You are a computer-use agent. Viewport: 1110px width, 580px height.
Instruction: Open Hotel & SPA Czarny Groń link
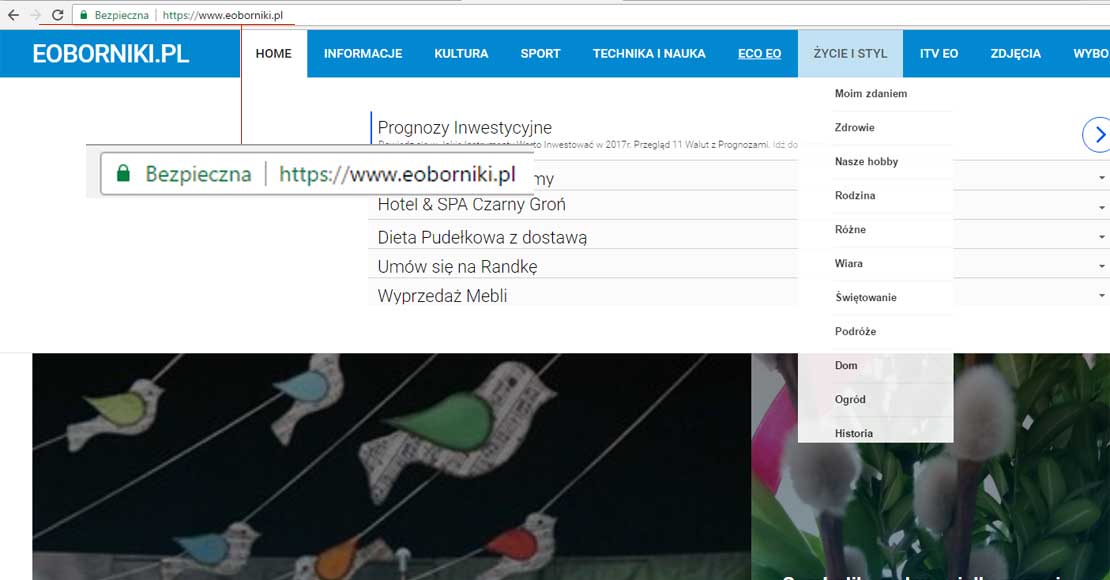[471, 205]
